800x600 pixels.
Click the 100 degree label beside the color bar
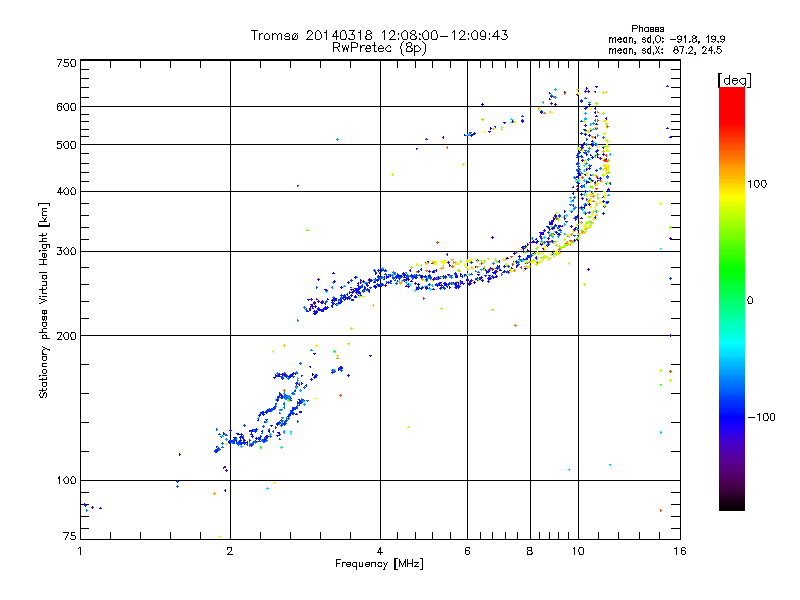(757, 184)
